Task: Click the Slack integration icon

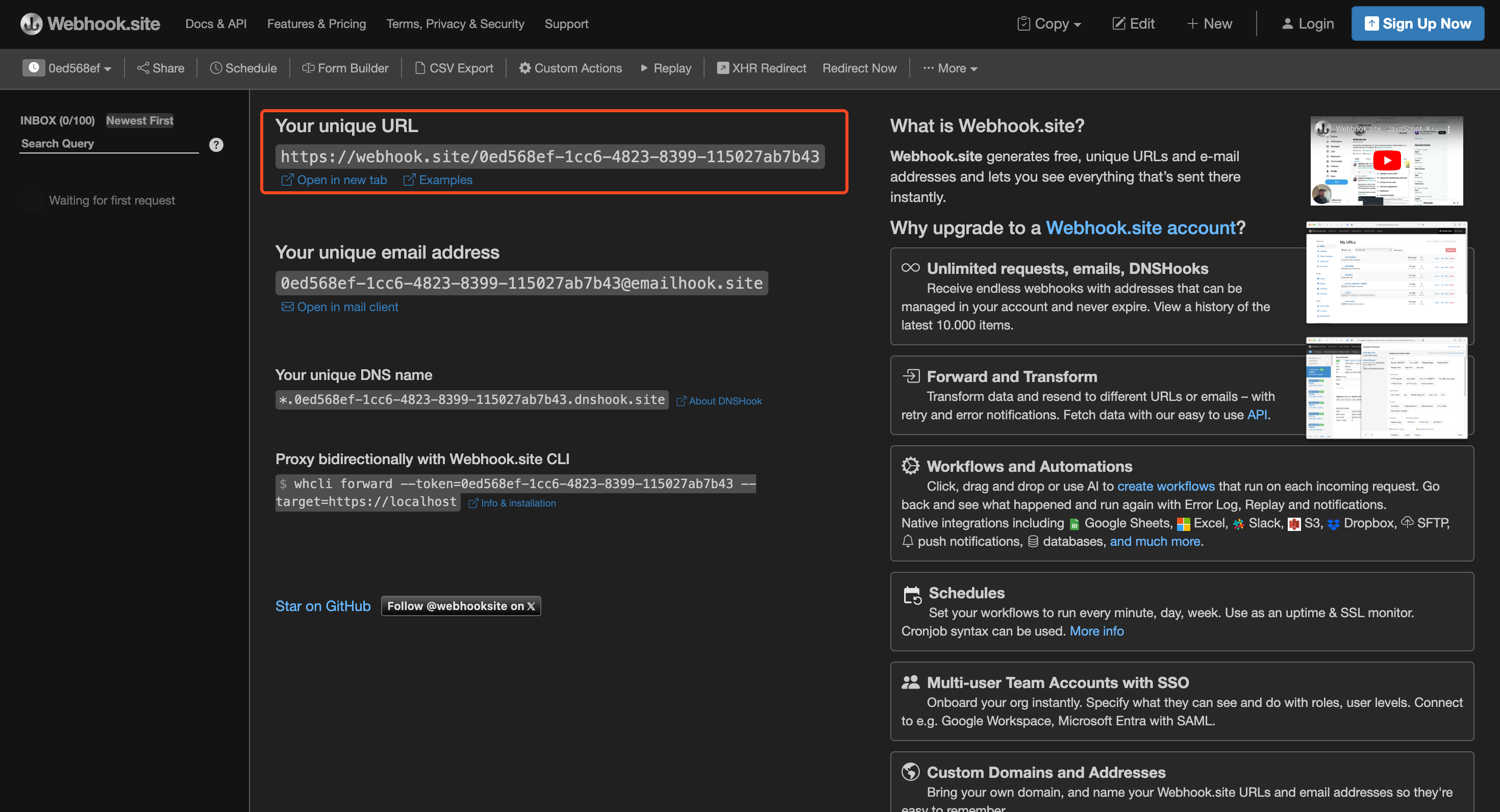Action: [x=1239, y=524]
